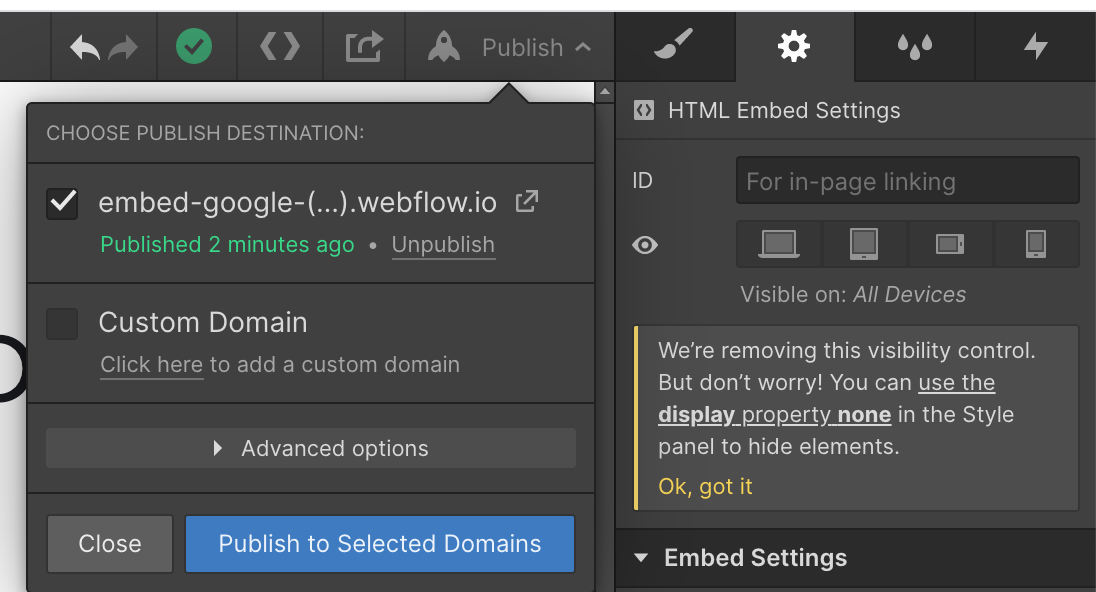Click the redo arrow icon
Image resolution: width=1096 pixels, height=592 pixels.
(x=124, y=48)
